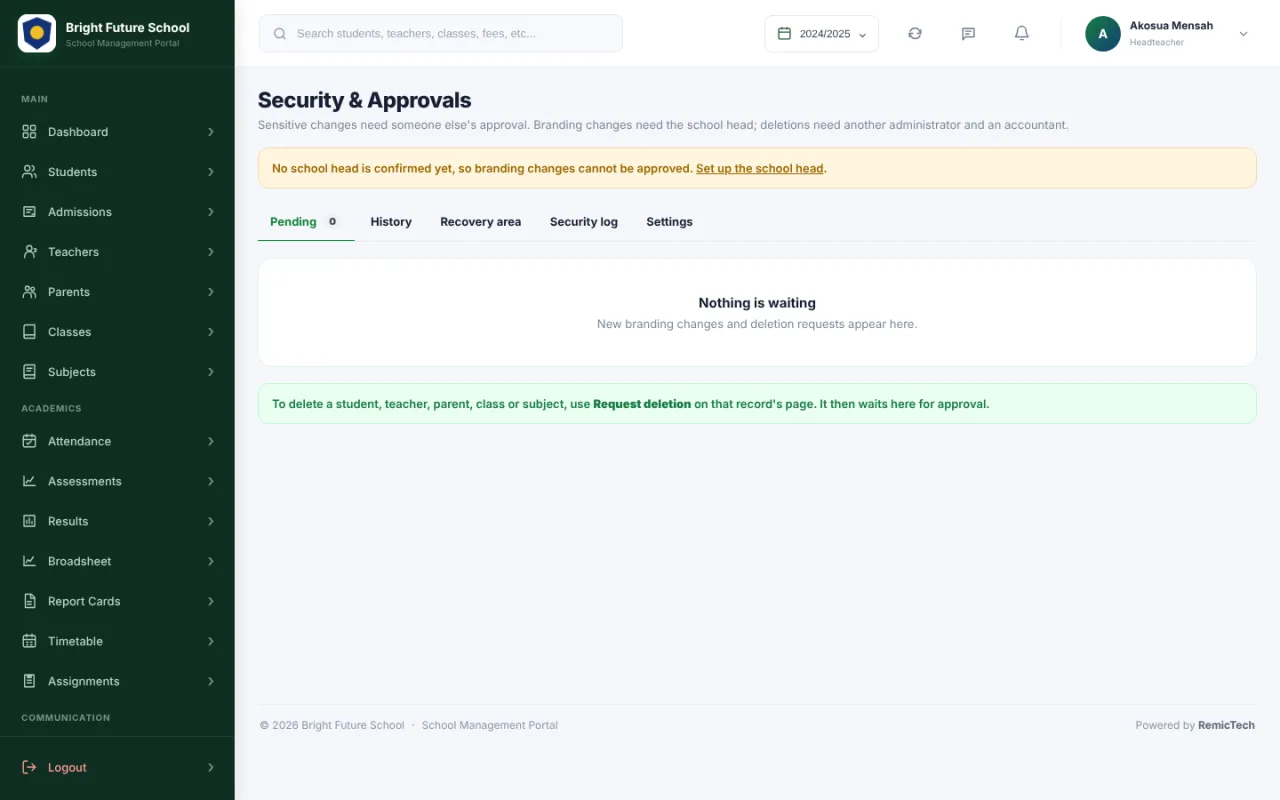This screenshot has height=800, width=1280.
Task: Click the Admissions sidebar icon
Action: click(29, 212)
